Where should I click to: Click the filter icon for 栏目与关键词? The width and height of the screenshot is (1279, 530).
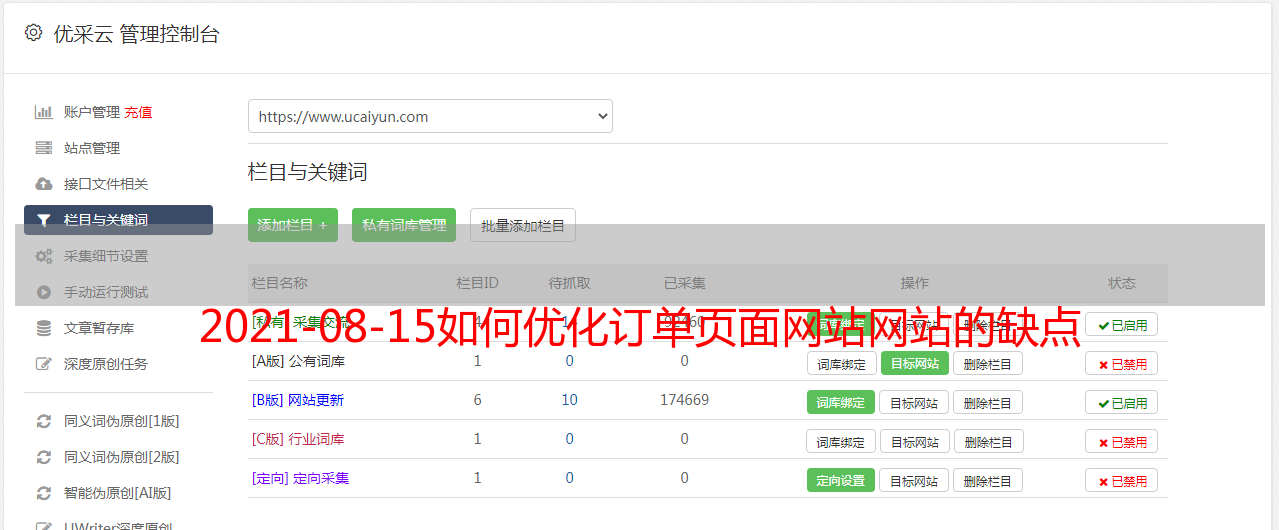coord(44,220)
